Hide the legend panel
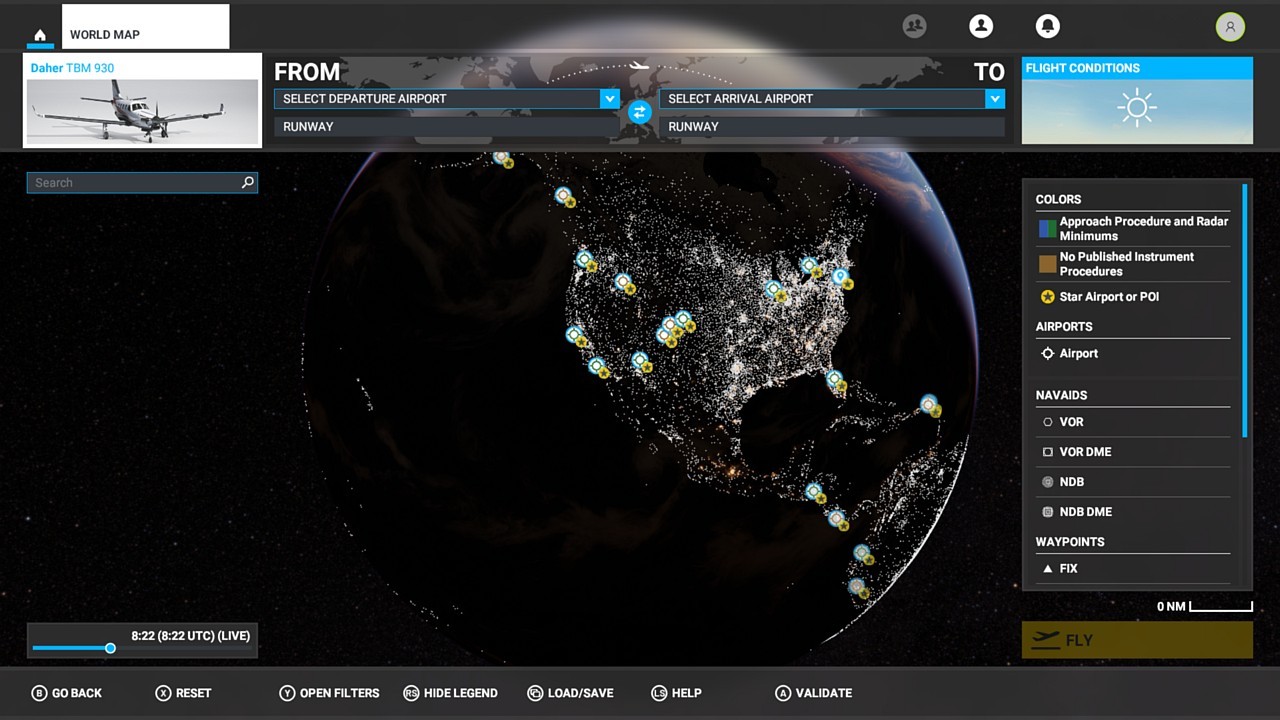1280x720 pixels. [450, 693]
